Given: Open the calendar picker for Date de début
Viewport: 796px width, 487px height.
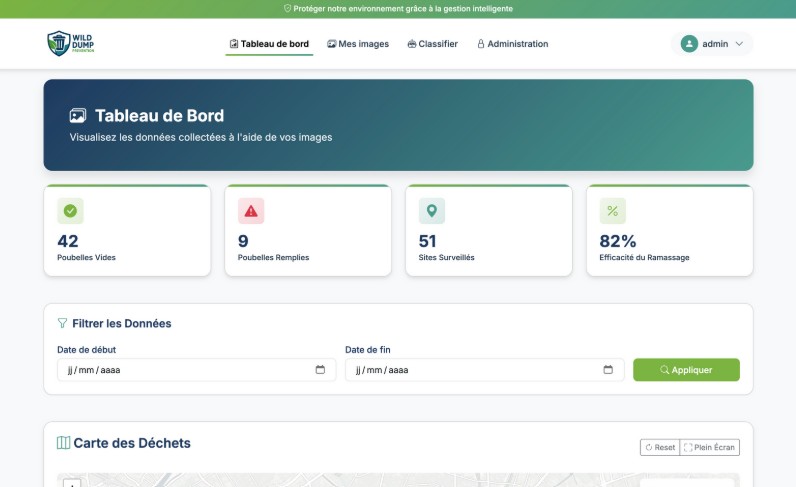Looking at the screenshot, I should [320, 370].
